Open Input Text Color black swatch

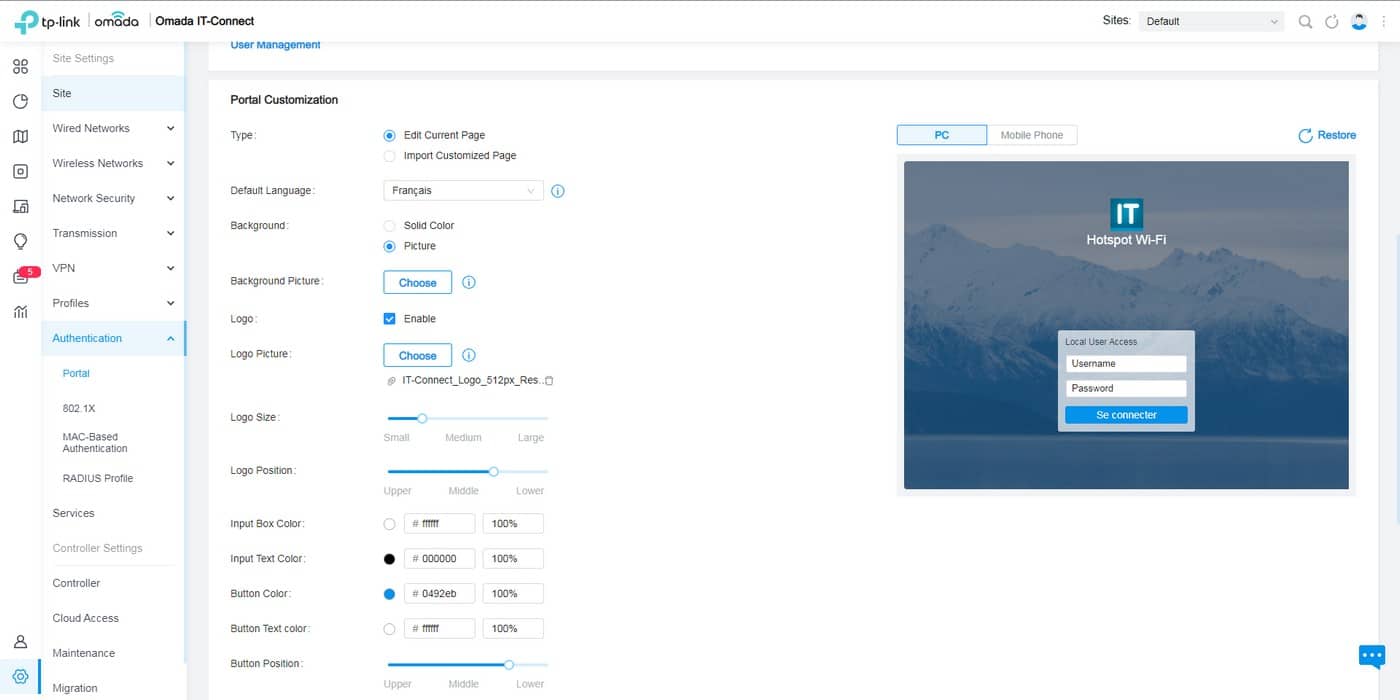pyautogui.click(x=390, y=559)
